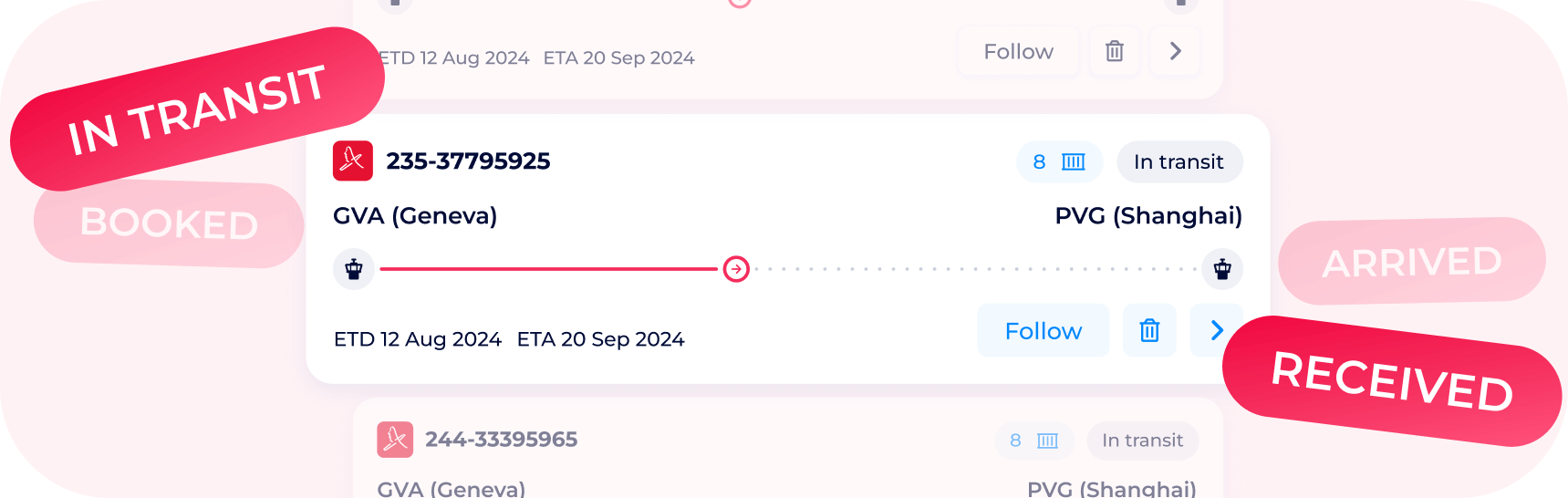Click the container count badge on 235-37795925
Viewport: 1568px width, 498px height.
tap(1059, 162)
